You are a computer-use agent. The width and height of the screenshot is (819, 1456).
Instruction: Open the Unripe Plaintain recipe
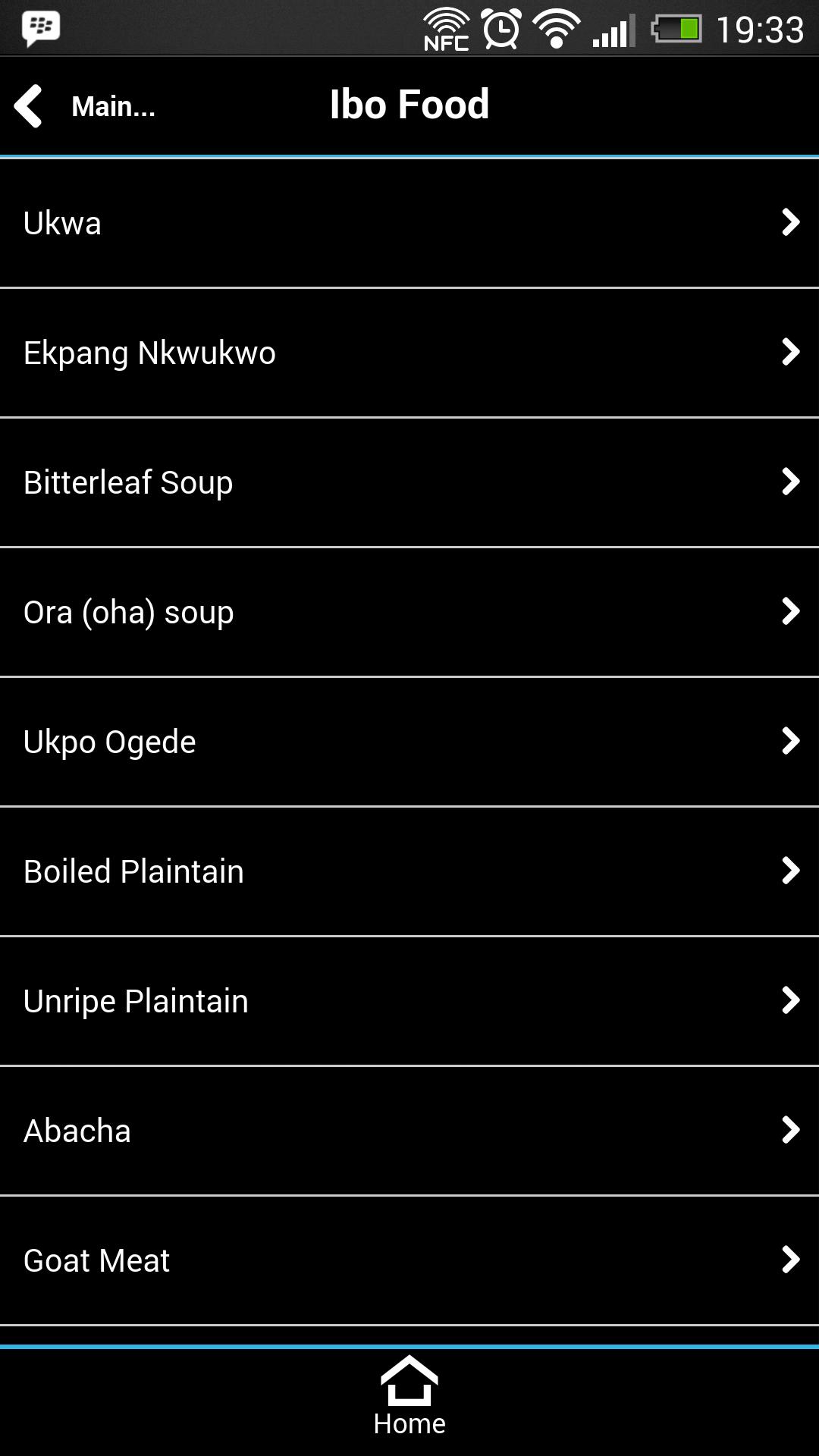click(136, 1002)
